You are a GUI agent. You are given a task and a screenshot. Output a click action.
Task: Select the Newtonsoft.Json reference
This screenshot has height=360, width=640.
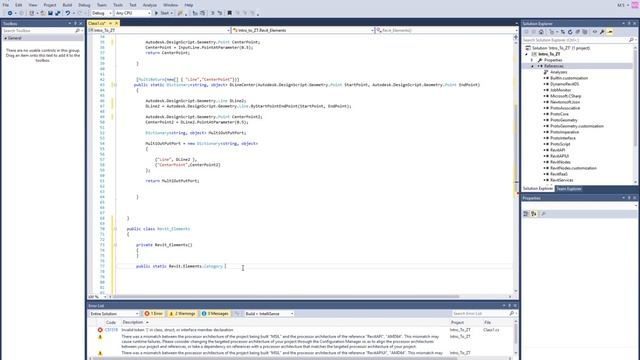coord(564,102)
